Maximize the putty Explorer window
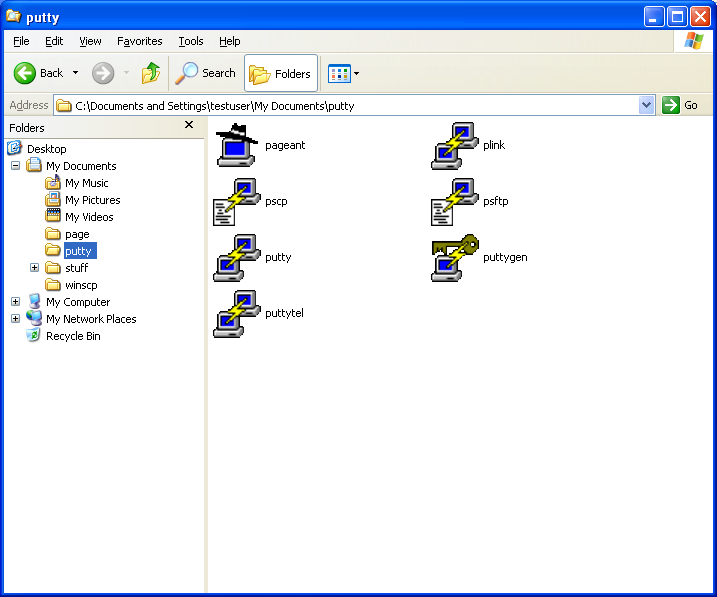 coord(677,17)
